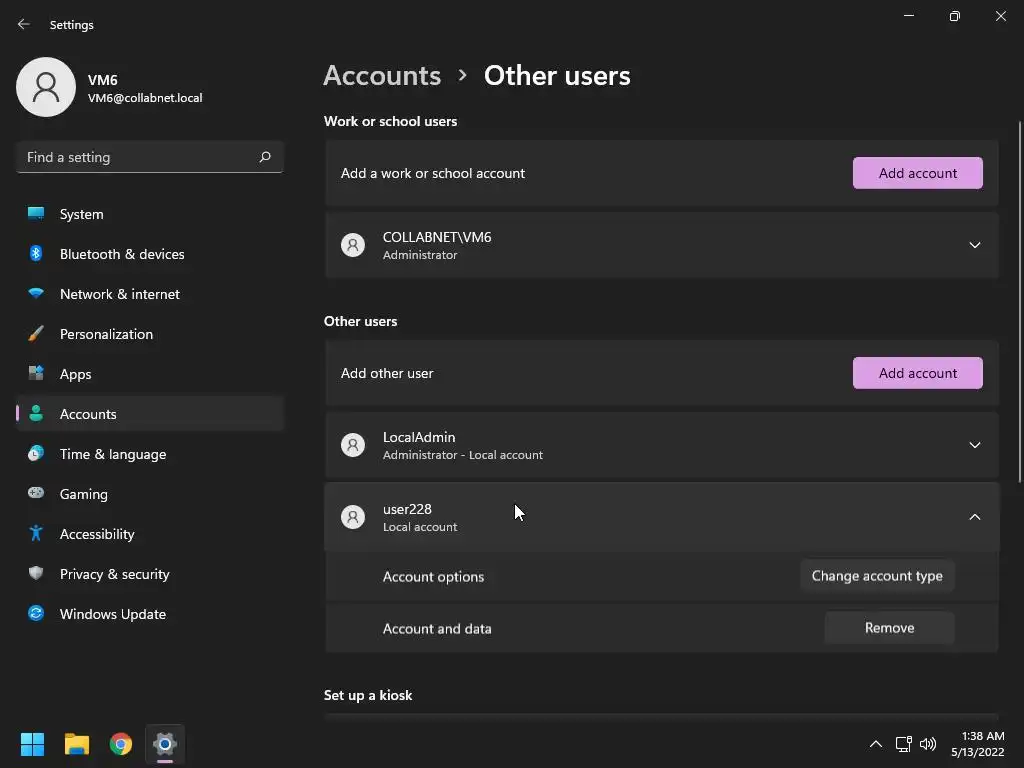Click the Windows Update icon in sidebar

click(36, 614)
